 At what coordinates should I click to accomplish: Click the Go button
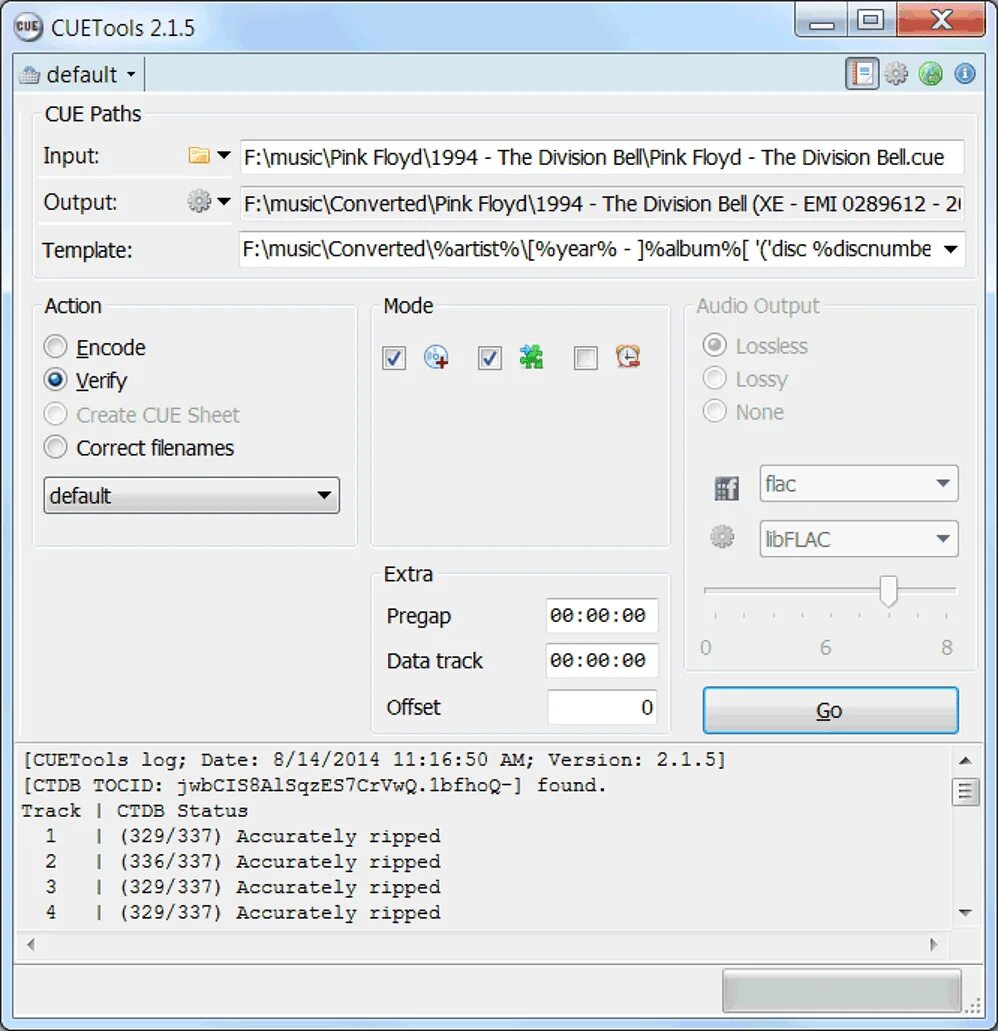pos(830,710)
